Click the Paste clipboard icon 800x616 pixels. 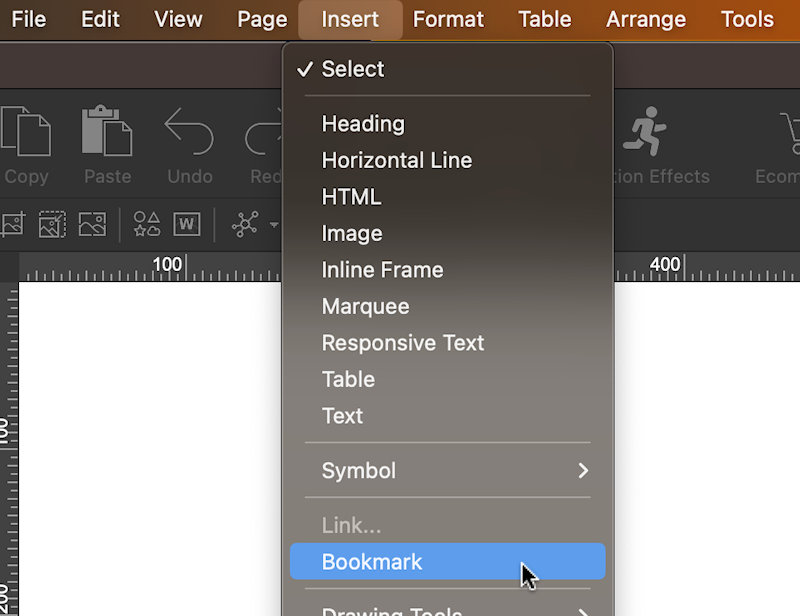coord(107,133)
